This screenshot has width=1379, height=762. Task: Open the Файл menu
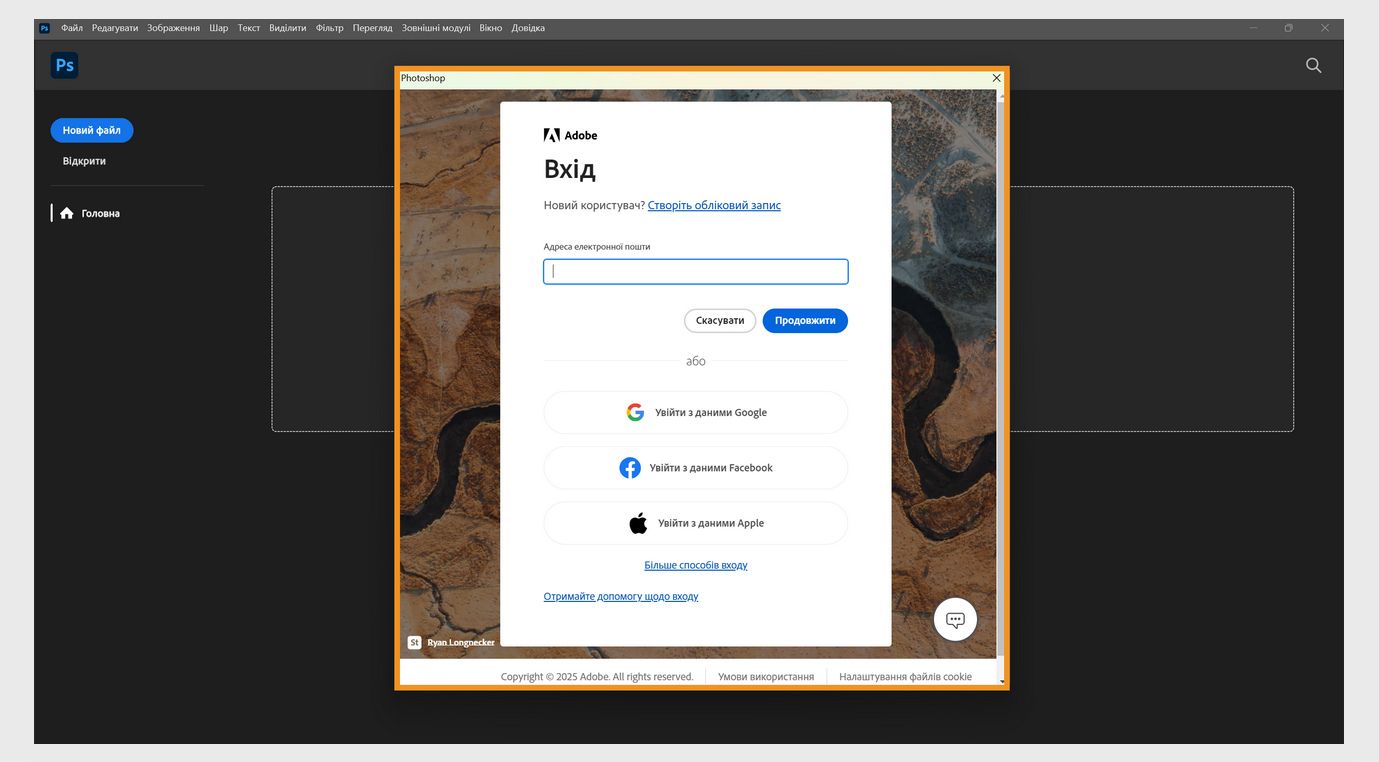(x=72, y=28)
